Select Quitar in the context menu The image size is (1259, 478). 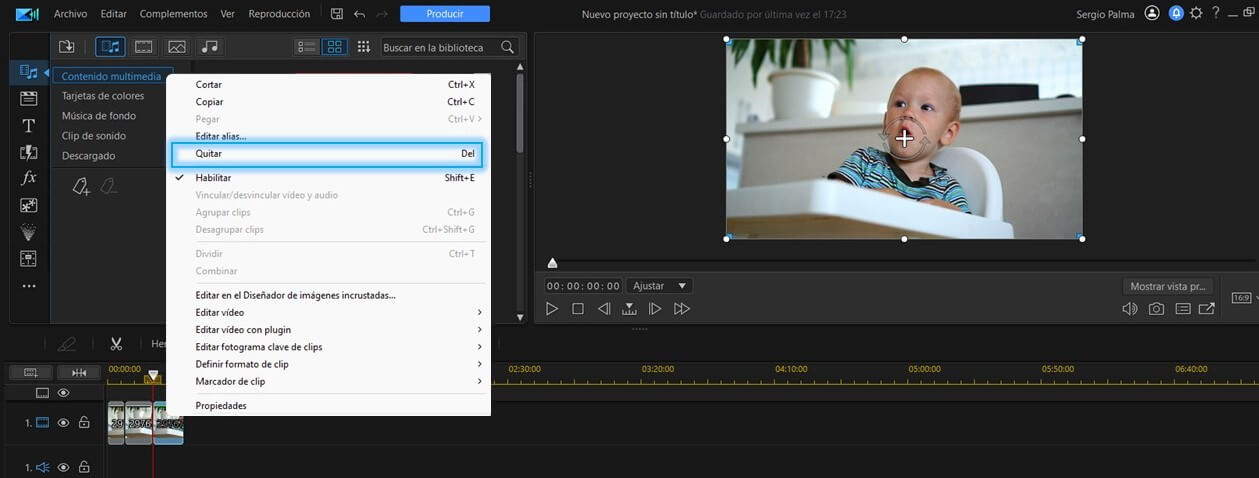[x=328, y=154]
